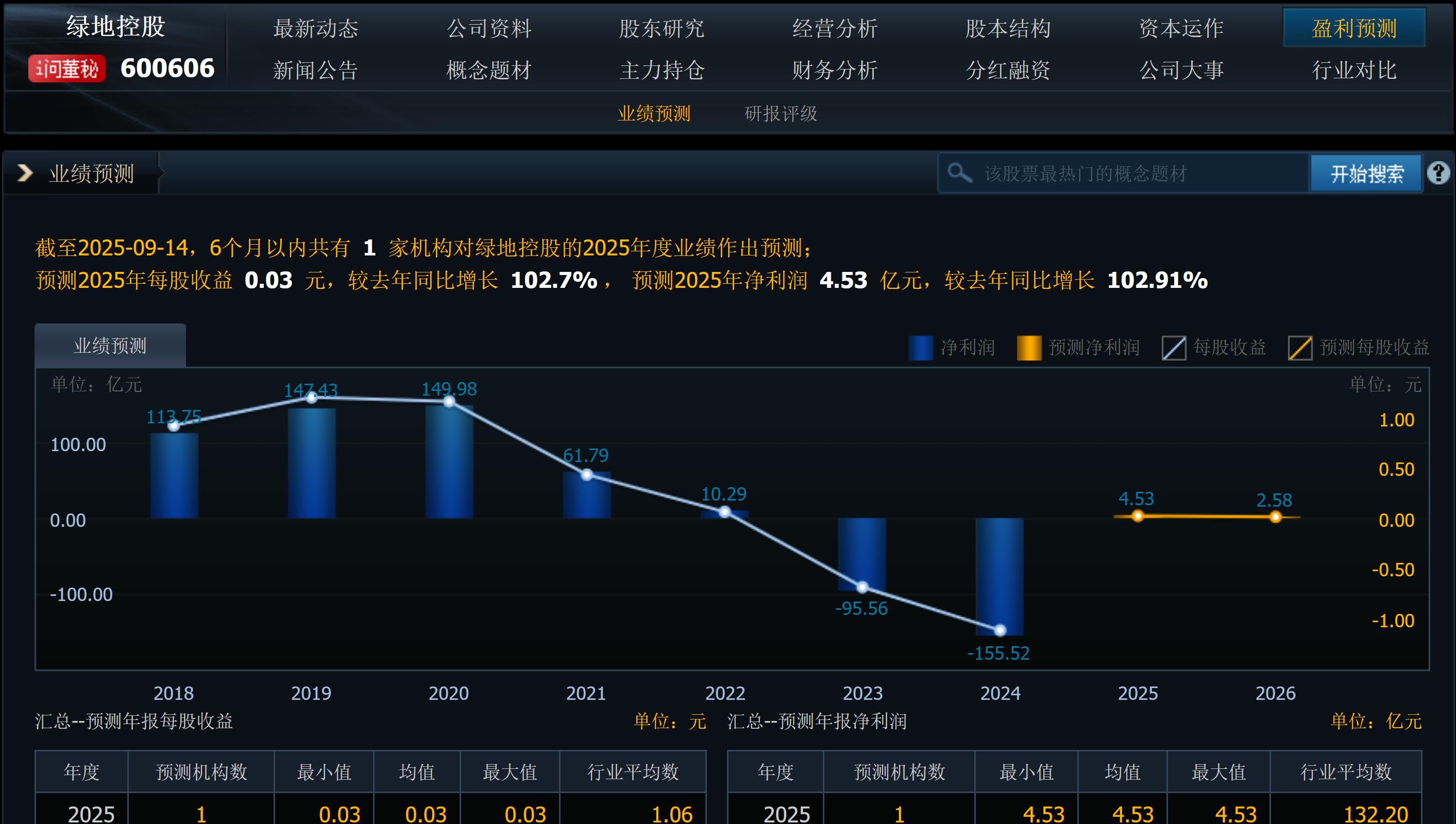1456x824 pixels.
Task: Click the 2025 forecast point 4.53
Action: click(1137, 516)
